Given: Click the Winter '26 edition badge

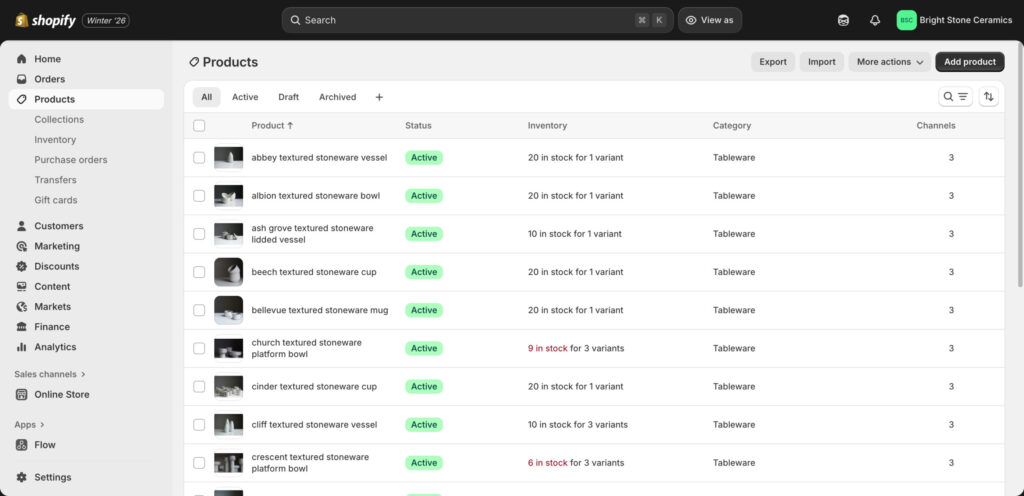Looking at the screenshot, I should (x=106, y=21).
